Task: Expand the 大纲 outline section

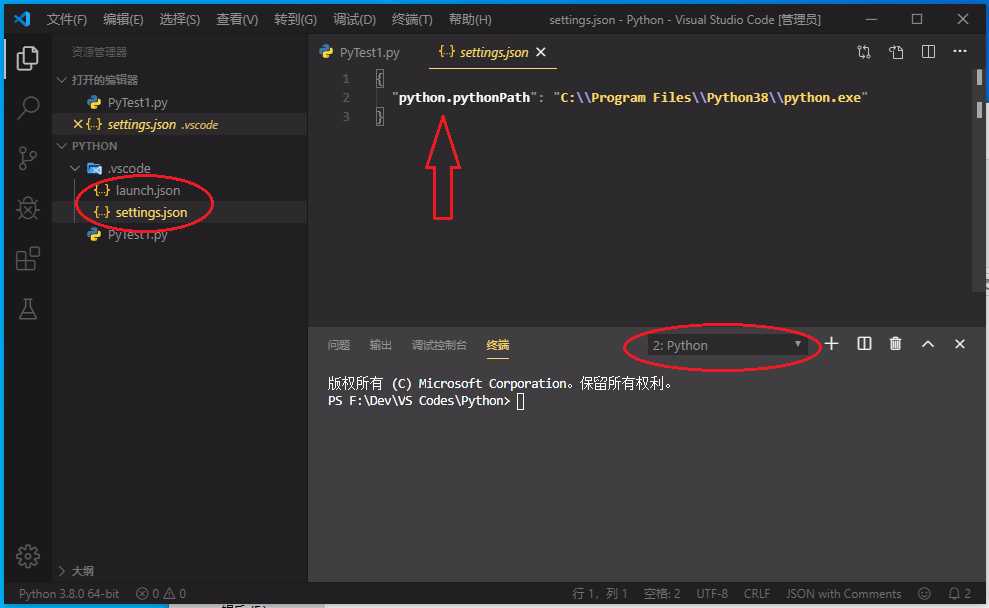Action: tap(61, 571)
